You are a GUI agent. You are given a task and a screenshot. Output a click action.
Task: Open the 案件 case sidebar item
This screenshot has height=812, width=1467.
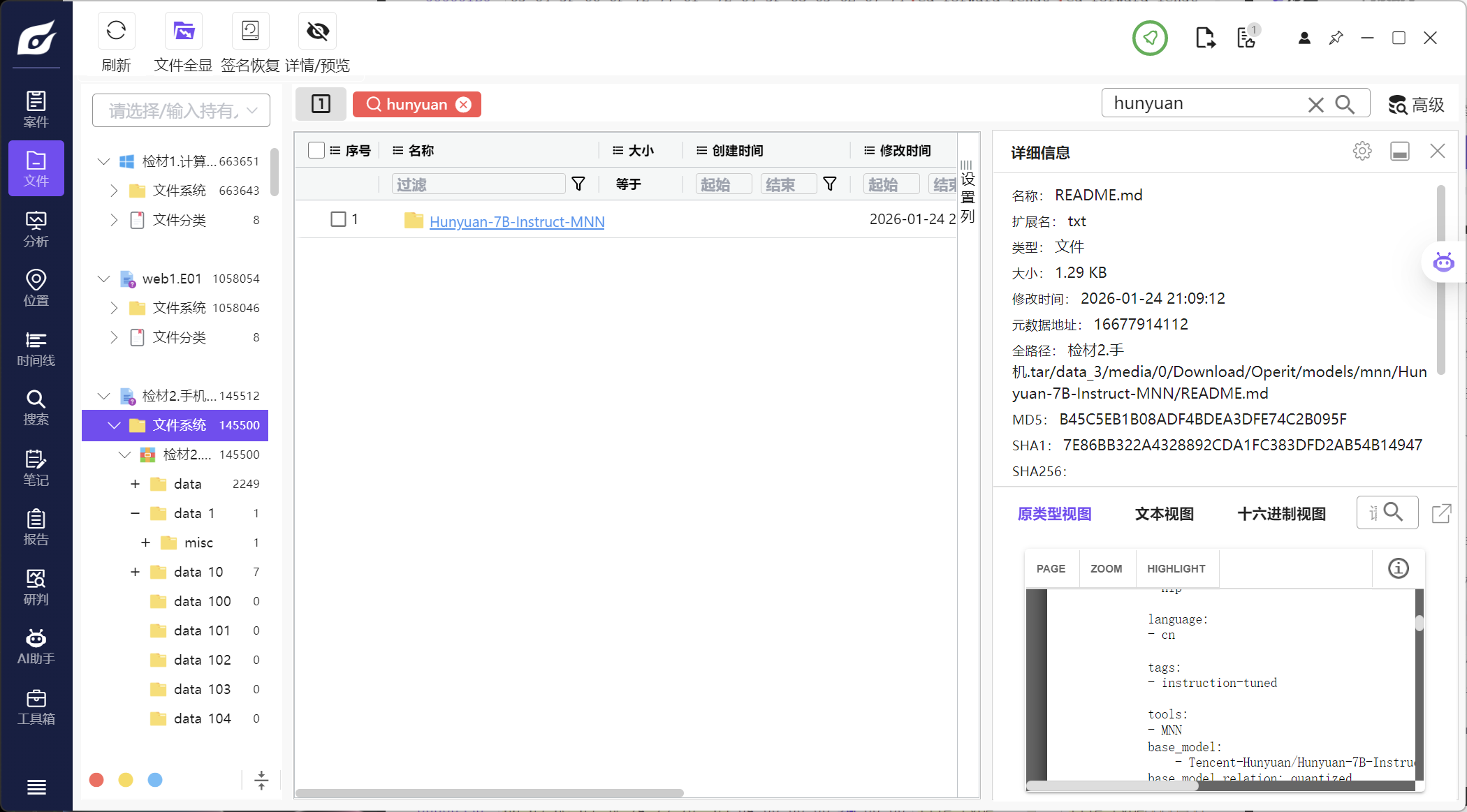click(x=36, y=109)
